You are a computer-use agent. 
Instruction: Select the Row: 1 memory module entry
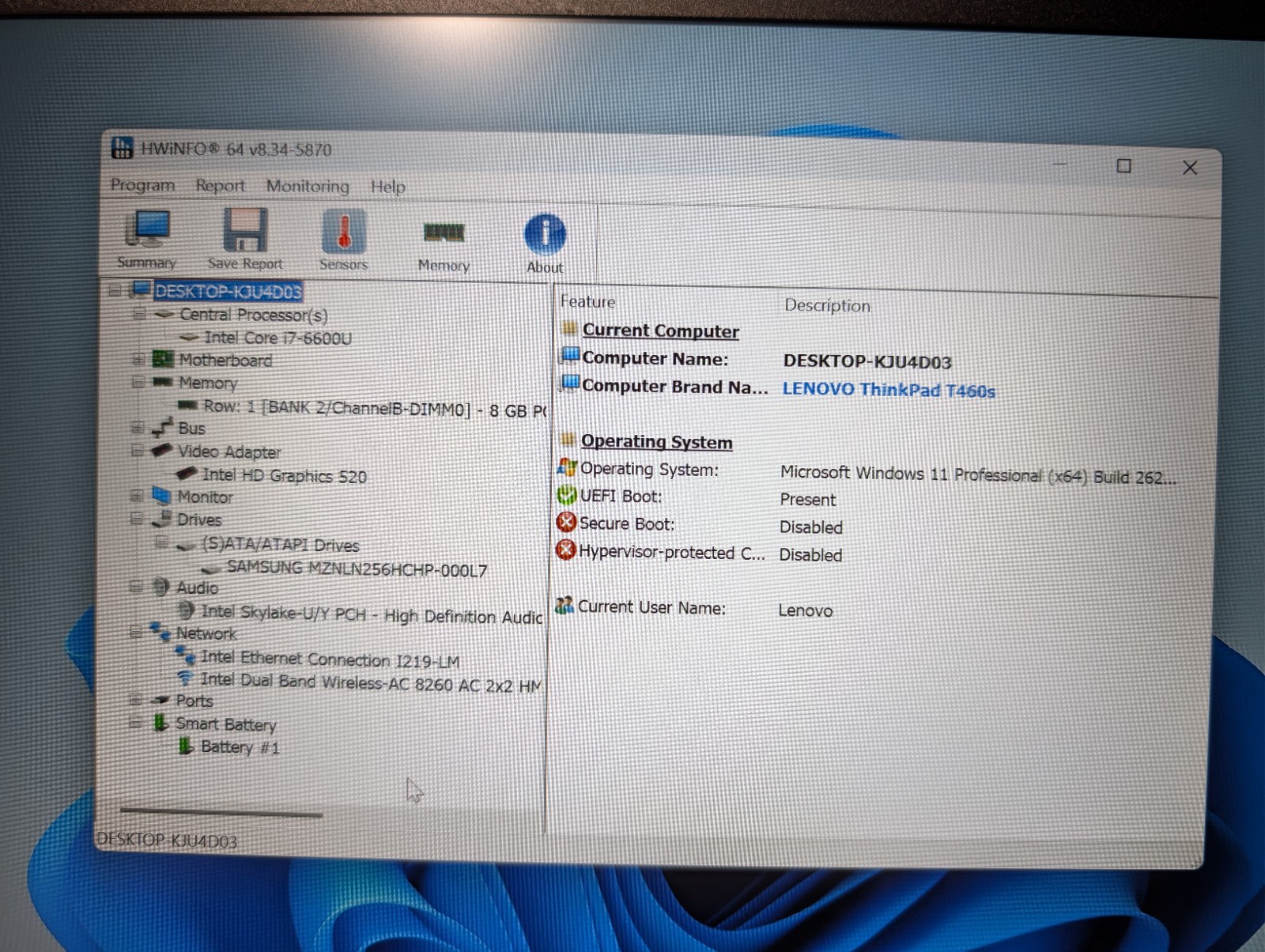pos(375,409)
